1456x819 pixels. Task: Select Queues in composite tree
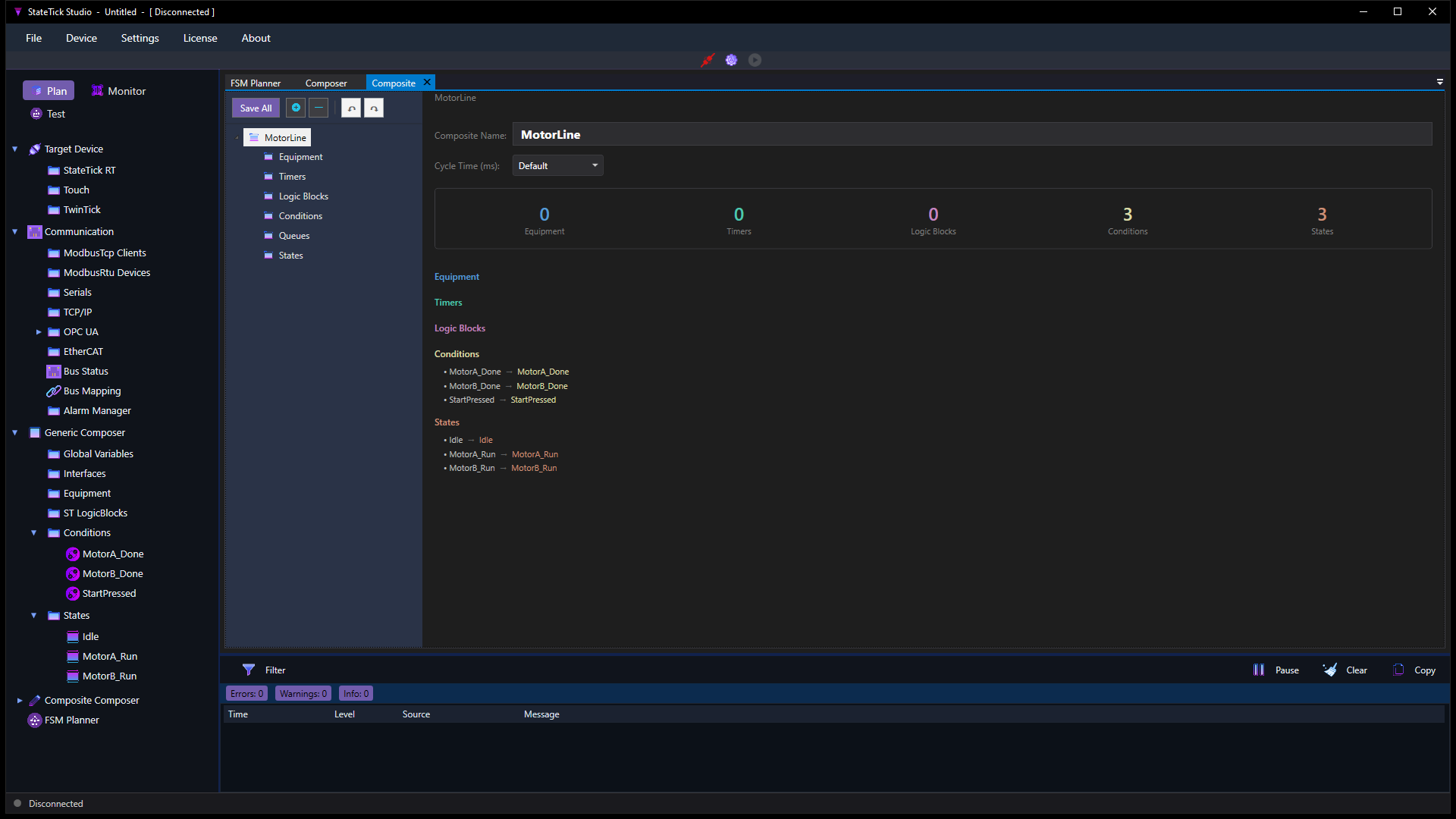point(294,236)
